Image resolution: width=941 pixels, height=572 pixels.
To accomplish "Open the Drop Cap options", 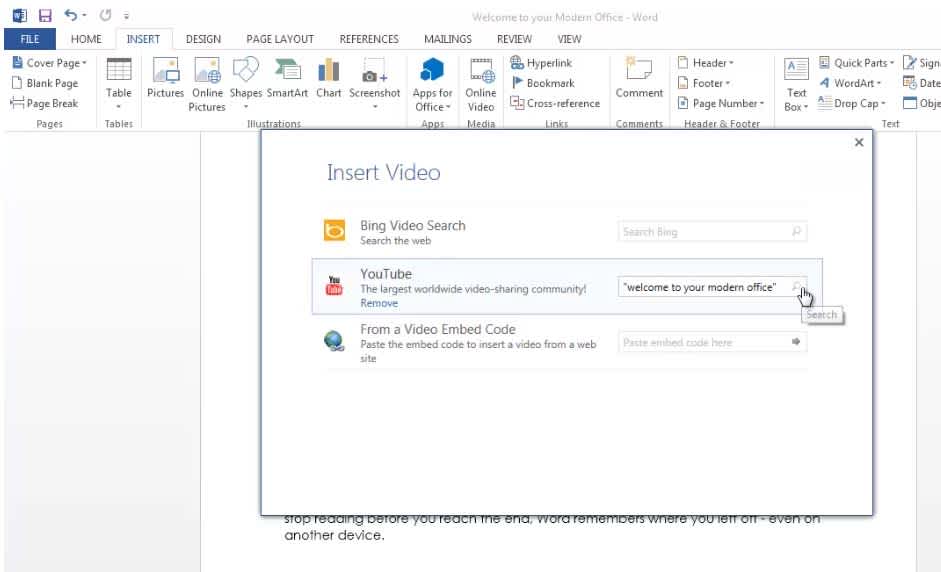I will 852,103.
